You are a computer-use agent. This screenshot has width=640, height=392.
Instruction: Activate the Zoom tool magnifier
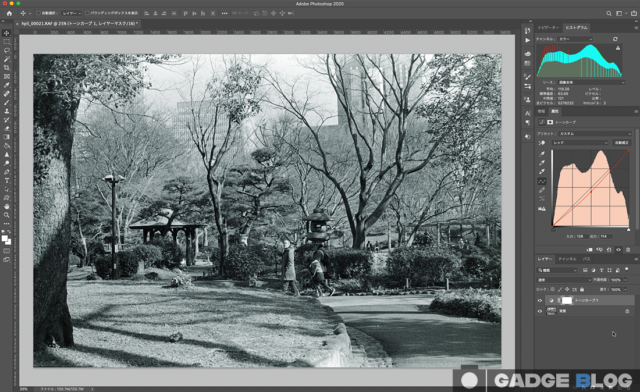click(x=7, y=215)
